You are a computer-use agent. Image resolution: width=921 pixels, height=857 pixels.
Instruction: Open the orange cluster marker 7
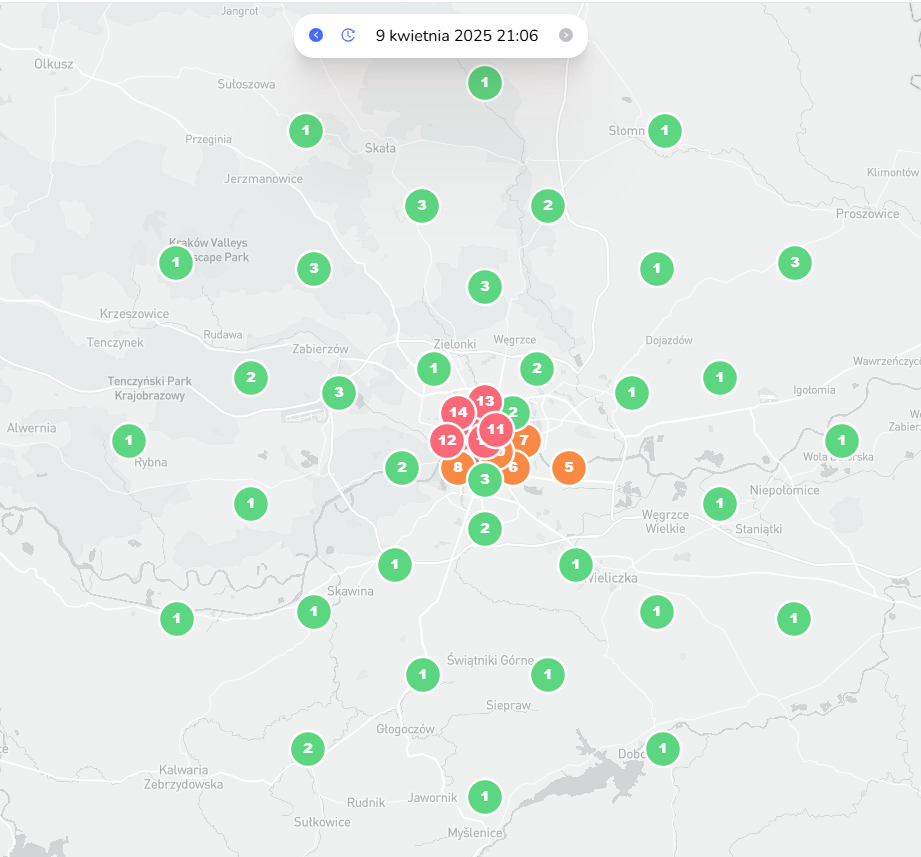click(527, 440)
